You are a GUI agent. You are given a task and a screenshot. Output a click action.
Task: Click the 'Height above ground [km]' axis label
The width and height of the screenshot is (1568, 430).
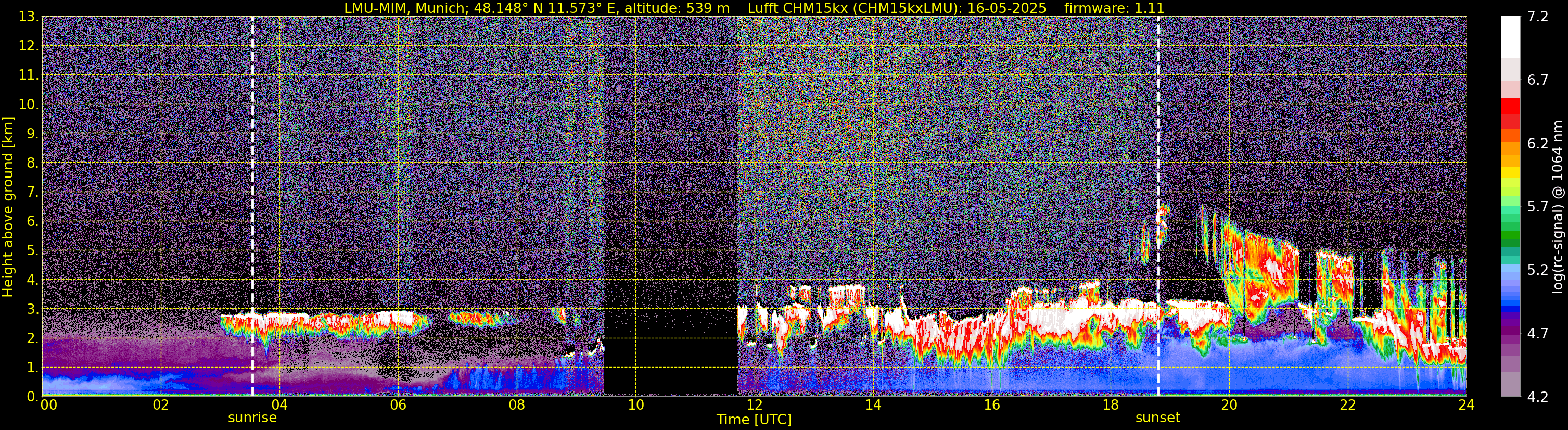[x=8, y=207]
